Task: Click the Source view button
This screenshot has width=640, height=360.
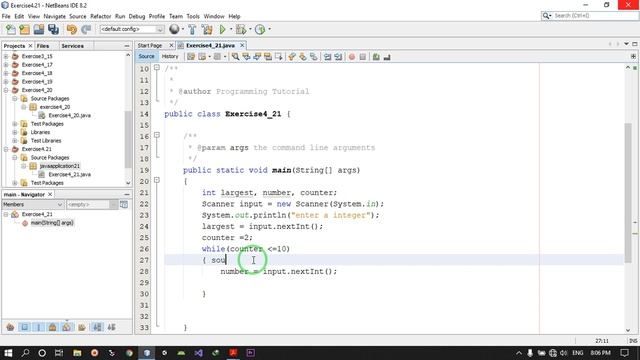Action: pyautogui.click(x=147, y=57)
